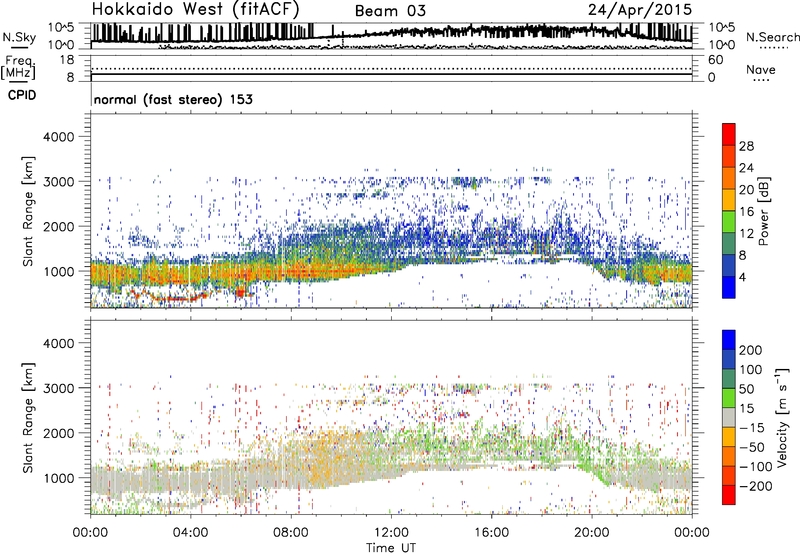Screen dimensions: 800x554
Task: Click the Power [dB] colorbar title
Action: [x=763, y=211]
